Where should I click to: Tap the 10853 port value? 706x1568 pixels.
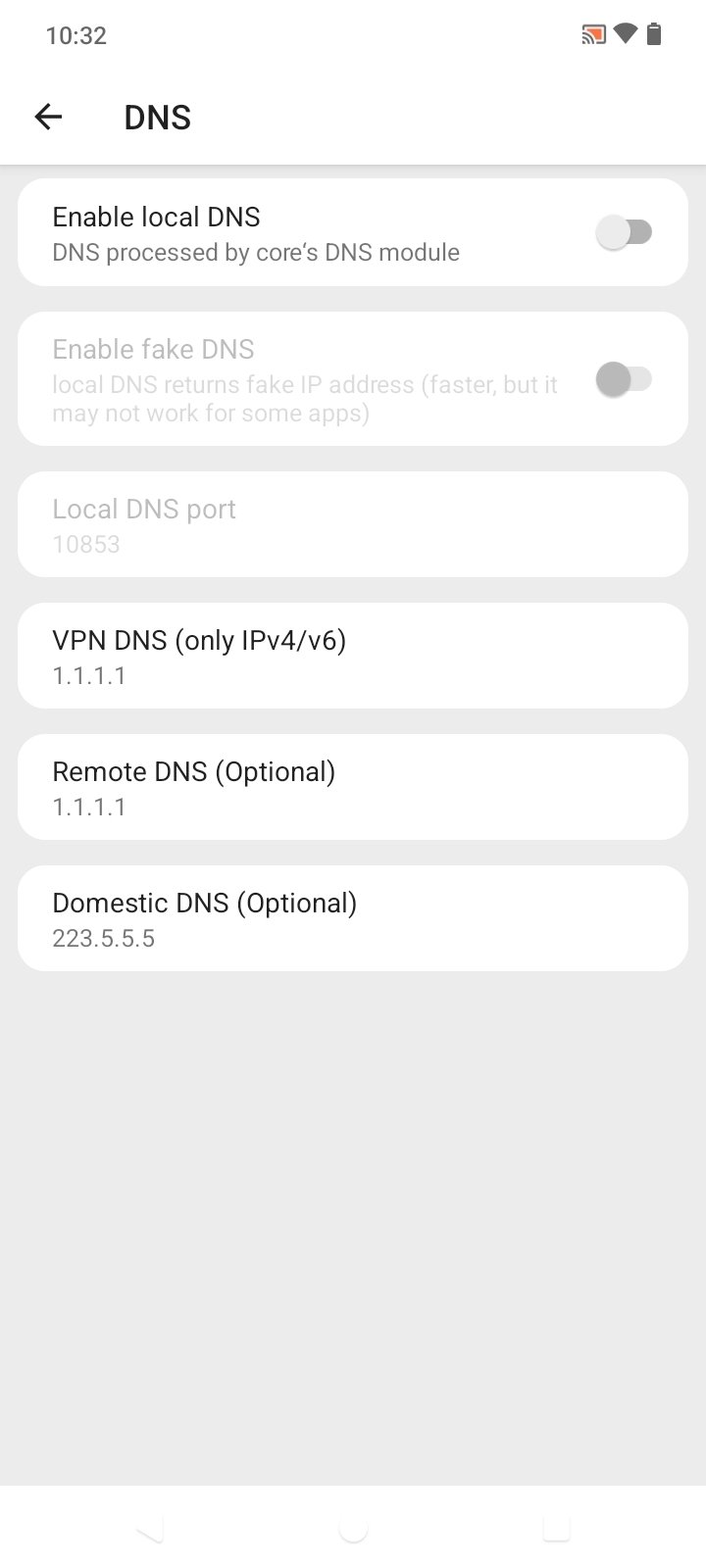(x=86, y=545)
